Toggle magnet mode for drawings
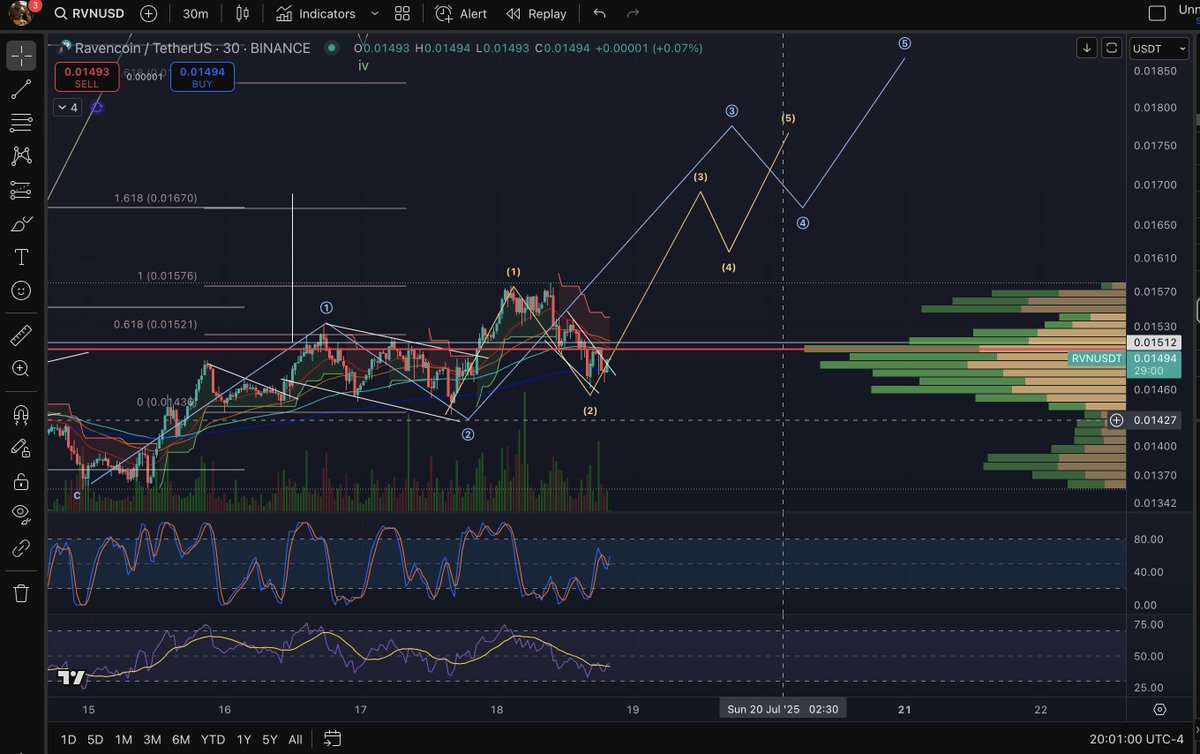Viewport: 1200px width, 754px height. coord(21,413)
